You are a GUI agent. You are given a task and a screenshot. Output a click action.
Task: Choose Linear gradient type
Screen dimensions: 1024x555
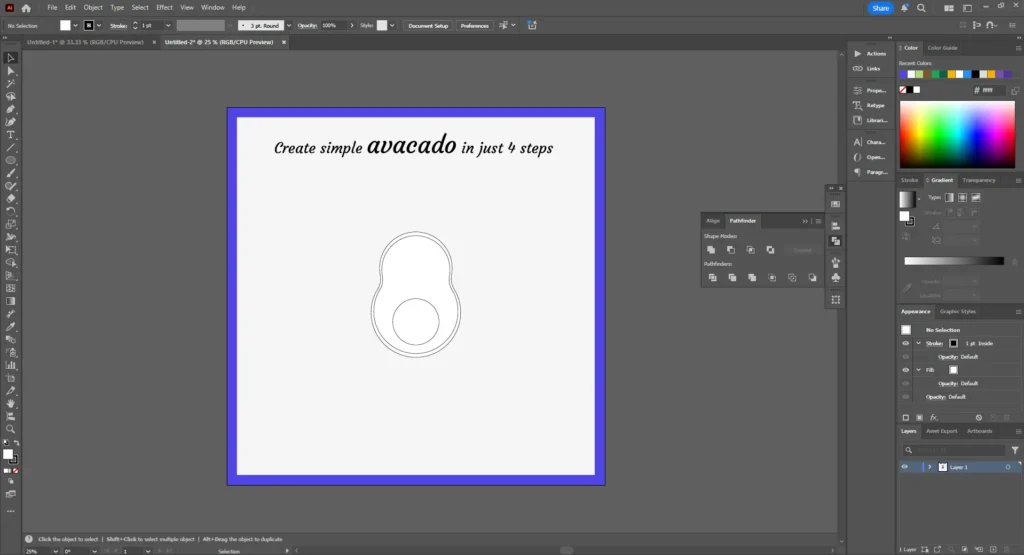tap(950, 197)
